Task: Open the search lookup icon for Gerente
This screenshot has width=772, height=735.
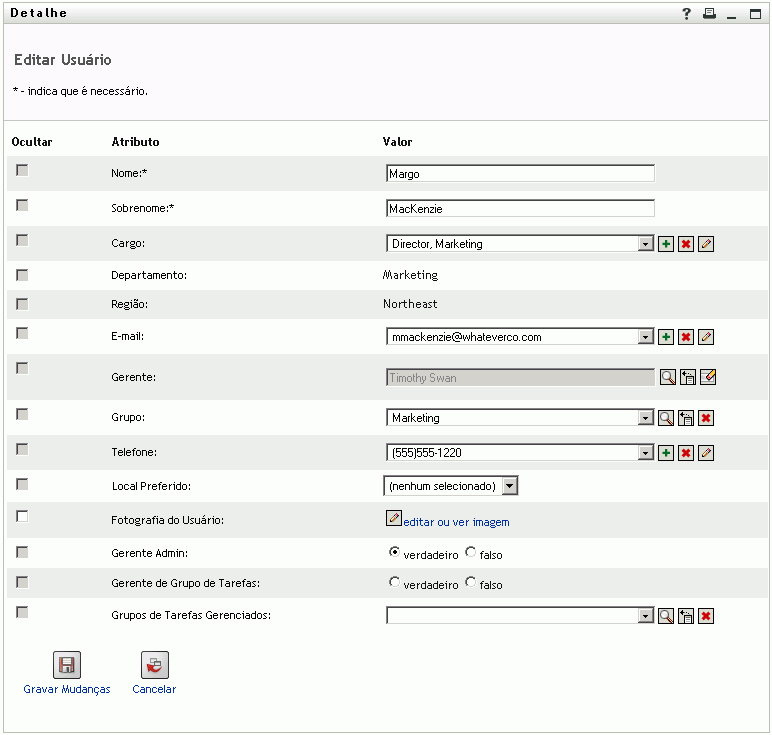Action: [666, 377]
